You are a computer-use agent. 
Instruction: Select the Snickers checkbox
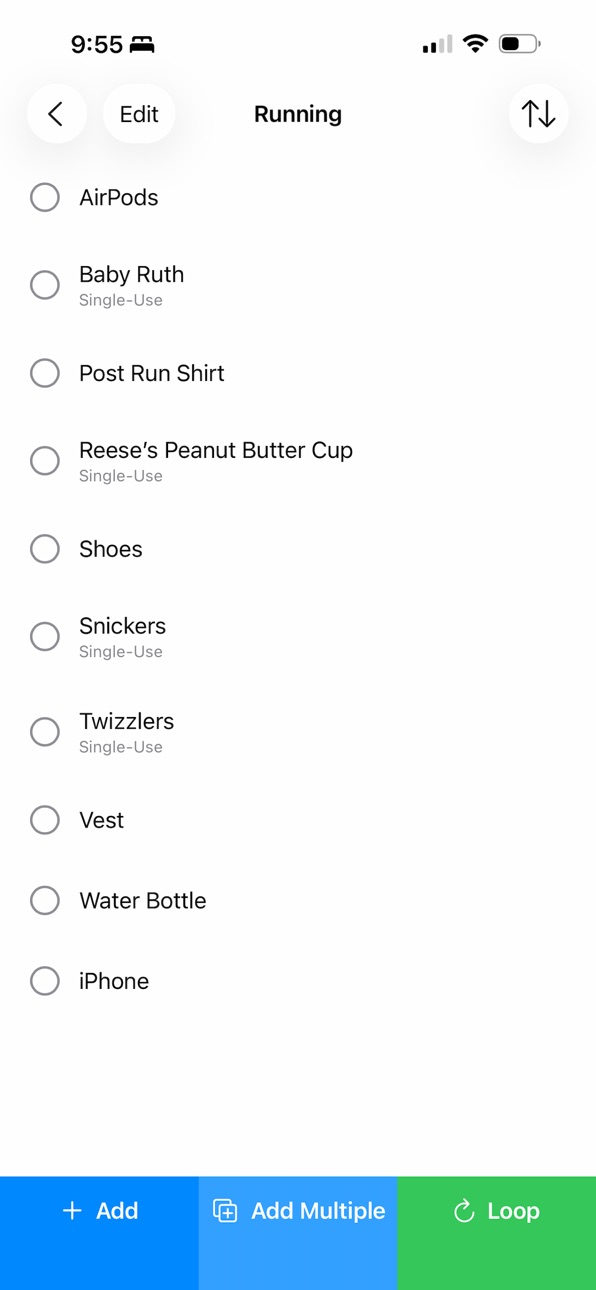pos(45,637)
